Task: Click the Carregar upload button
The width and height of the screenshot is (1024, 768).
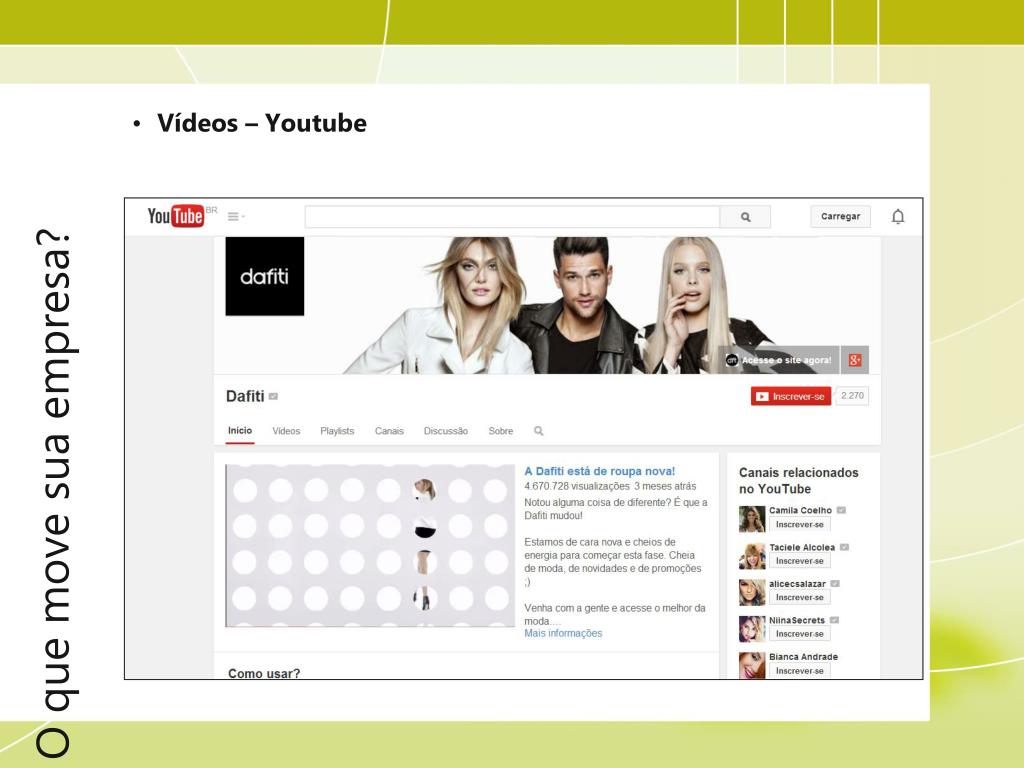Action: point(840,216)
